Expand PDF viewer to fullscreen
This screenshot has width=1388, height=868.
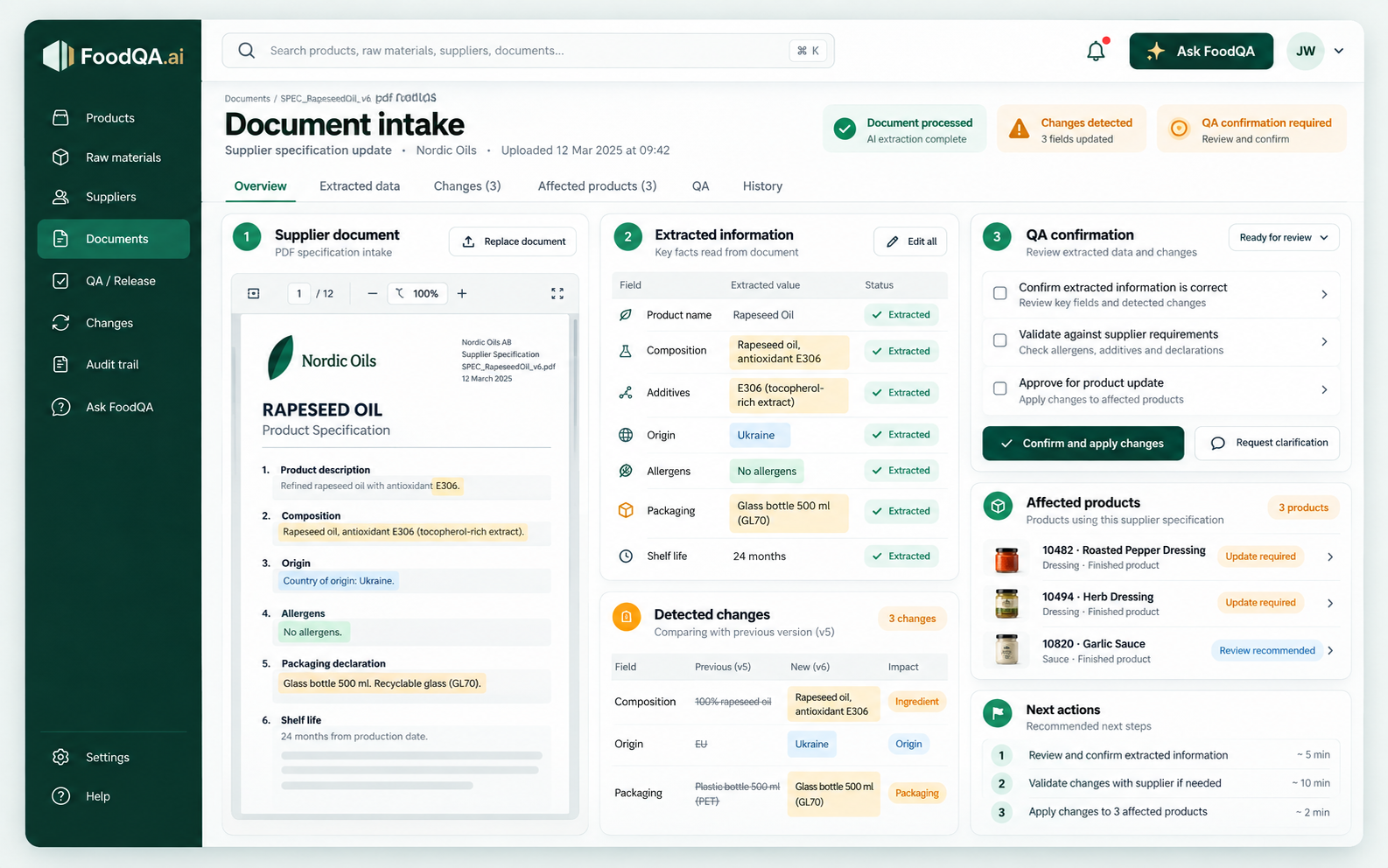(557, 294)
